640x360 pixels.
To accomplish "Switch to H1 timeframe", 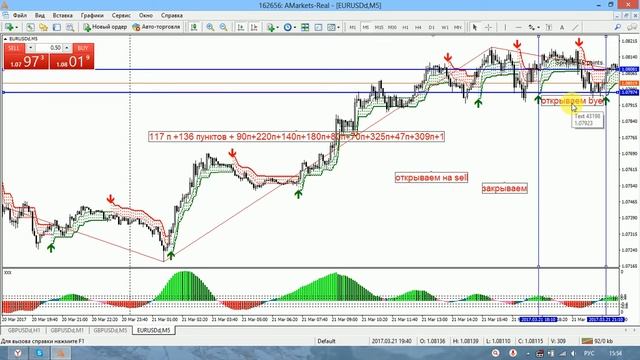I will click(405, 27).
